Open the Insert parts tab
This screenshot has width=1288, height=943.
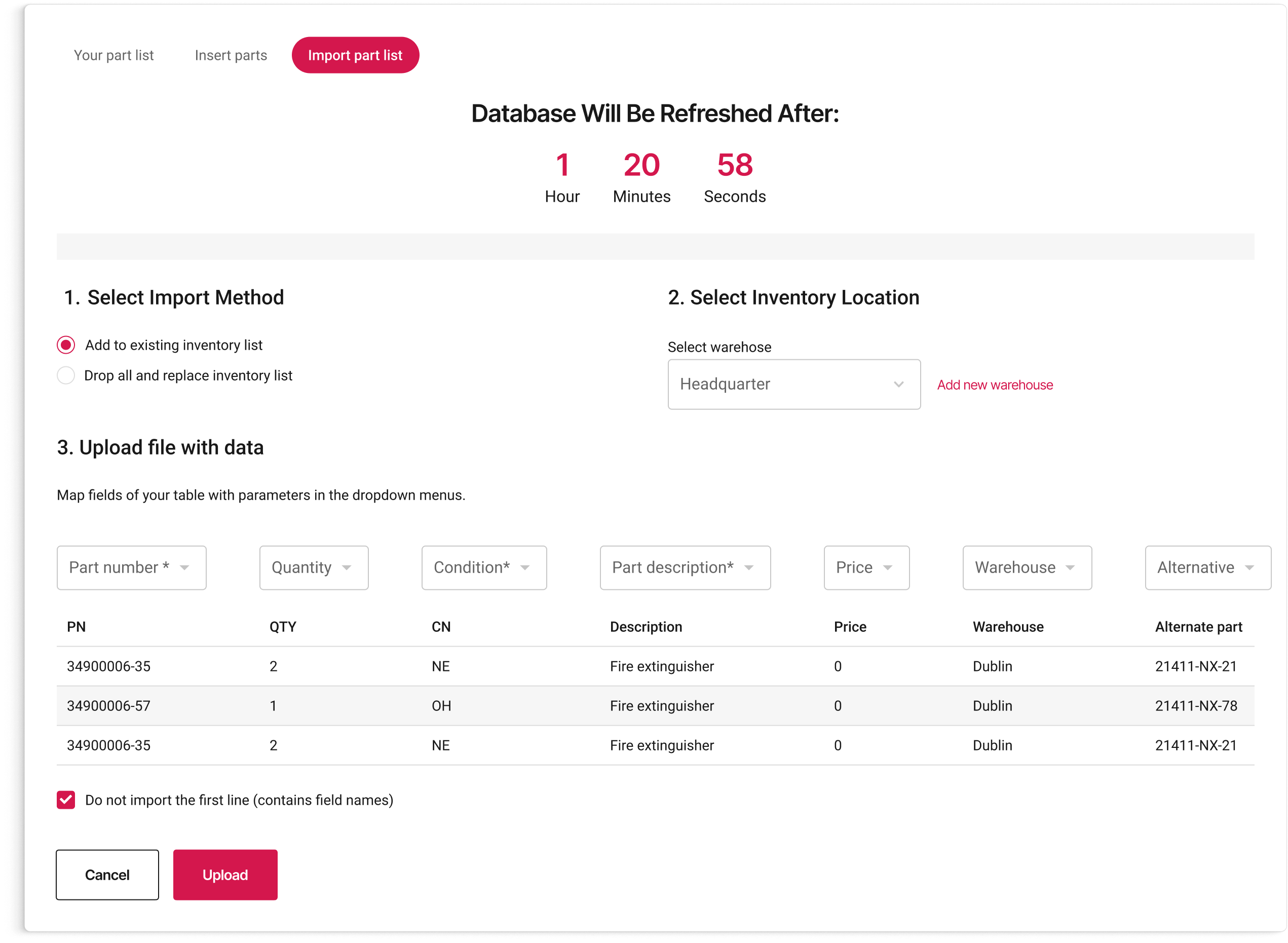[231, 55]
